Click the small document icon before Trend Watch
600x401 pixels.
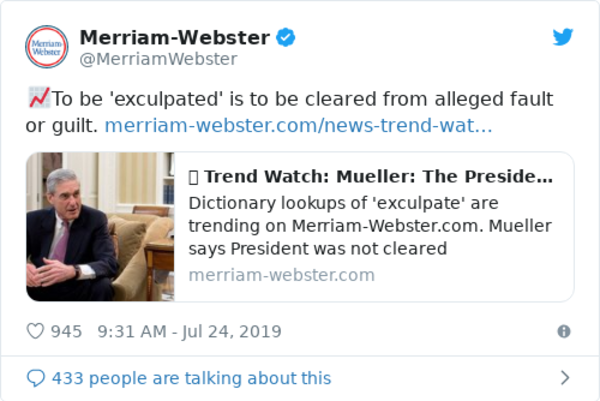194,177
